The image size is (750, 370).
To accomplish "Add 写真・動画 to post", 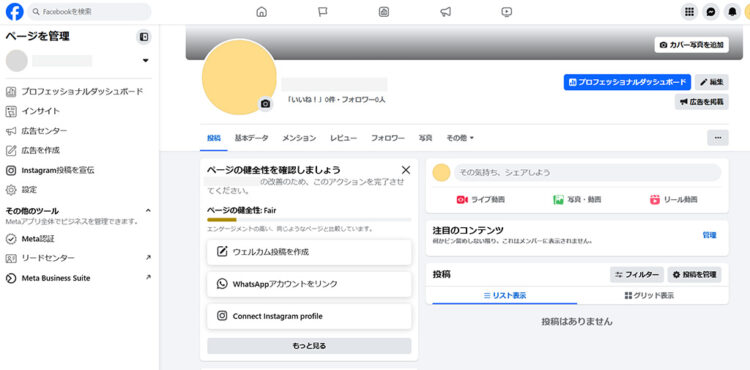I will click(x=577, y=200).
